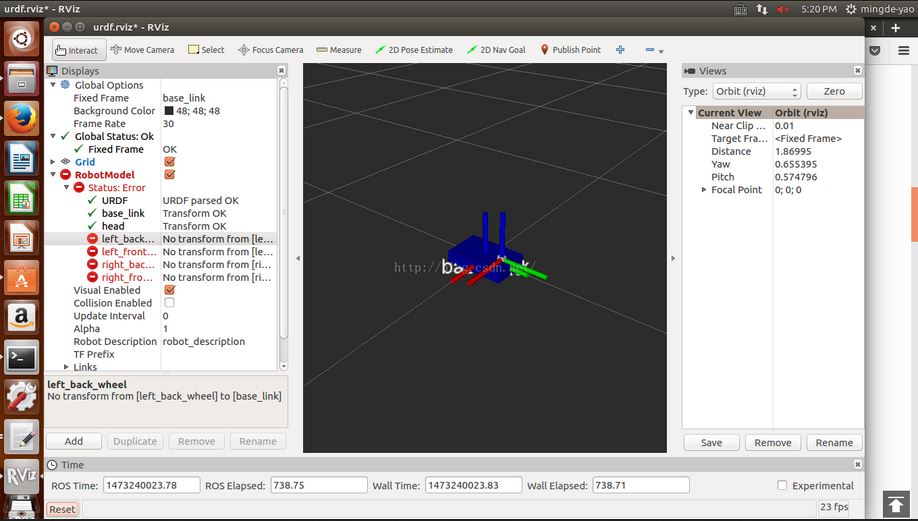
Task: Click the Robot Description value
Action: [204, 341]
